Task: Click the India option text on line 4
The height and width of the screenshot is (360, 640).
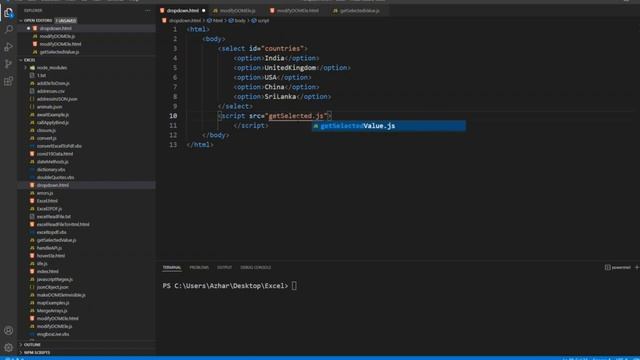Action: click(x=274, y=58)
